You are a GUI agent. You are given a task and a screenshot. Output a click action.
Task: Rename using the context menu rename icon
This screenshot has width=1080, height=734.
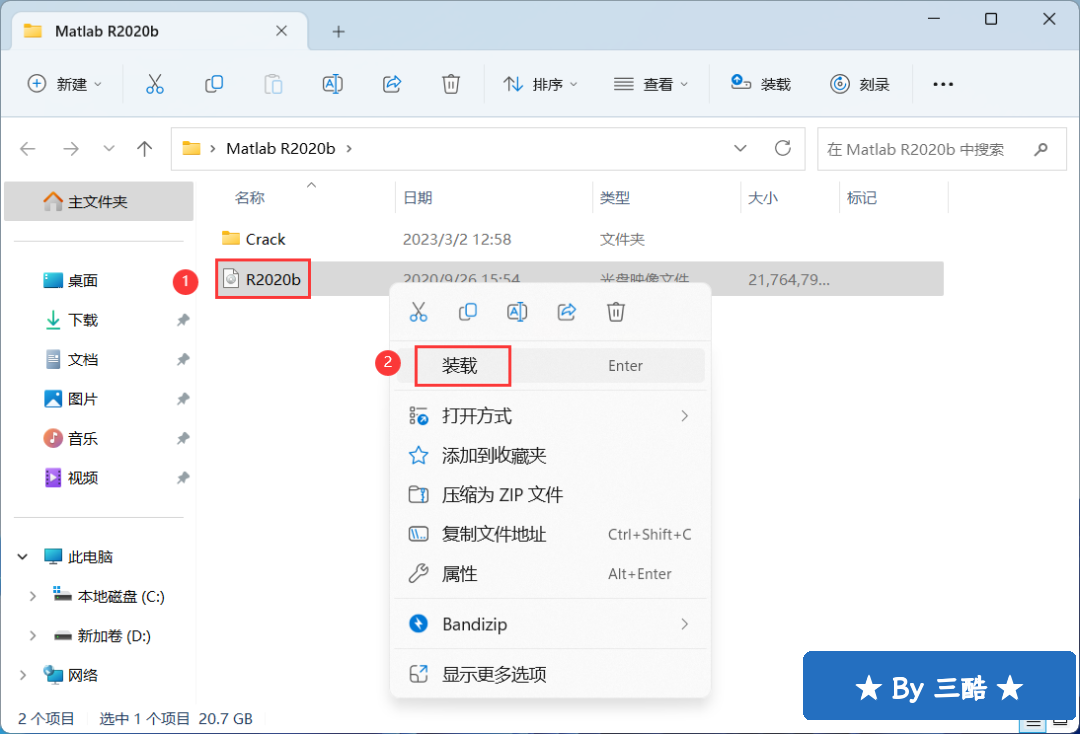pyautogui.click(x=517, y=312)
